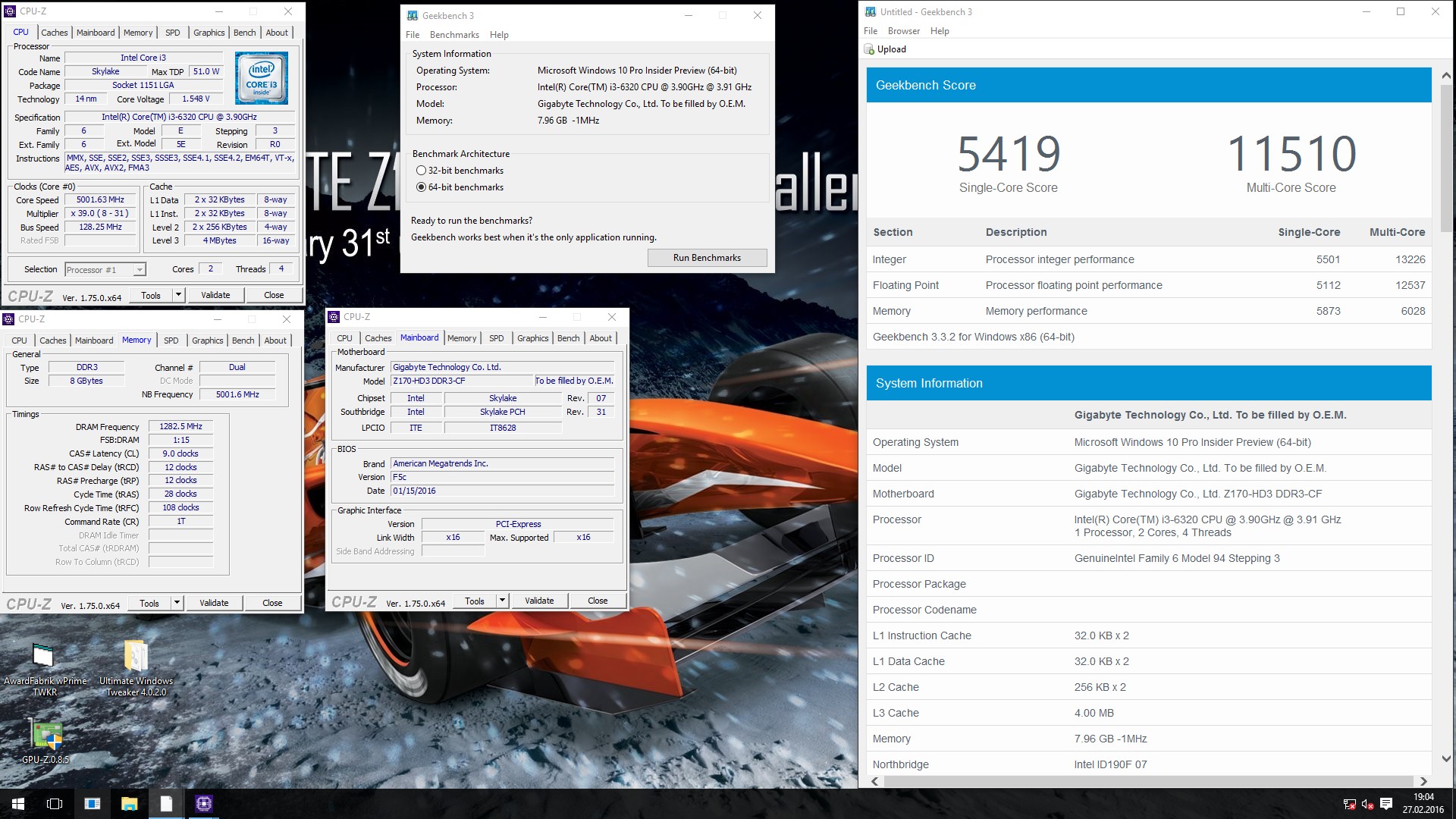This screenshot has width=1456, height=819.
Task: Click the taskbar icon next to Task View
Action: click(x=92, y=804)
